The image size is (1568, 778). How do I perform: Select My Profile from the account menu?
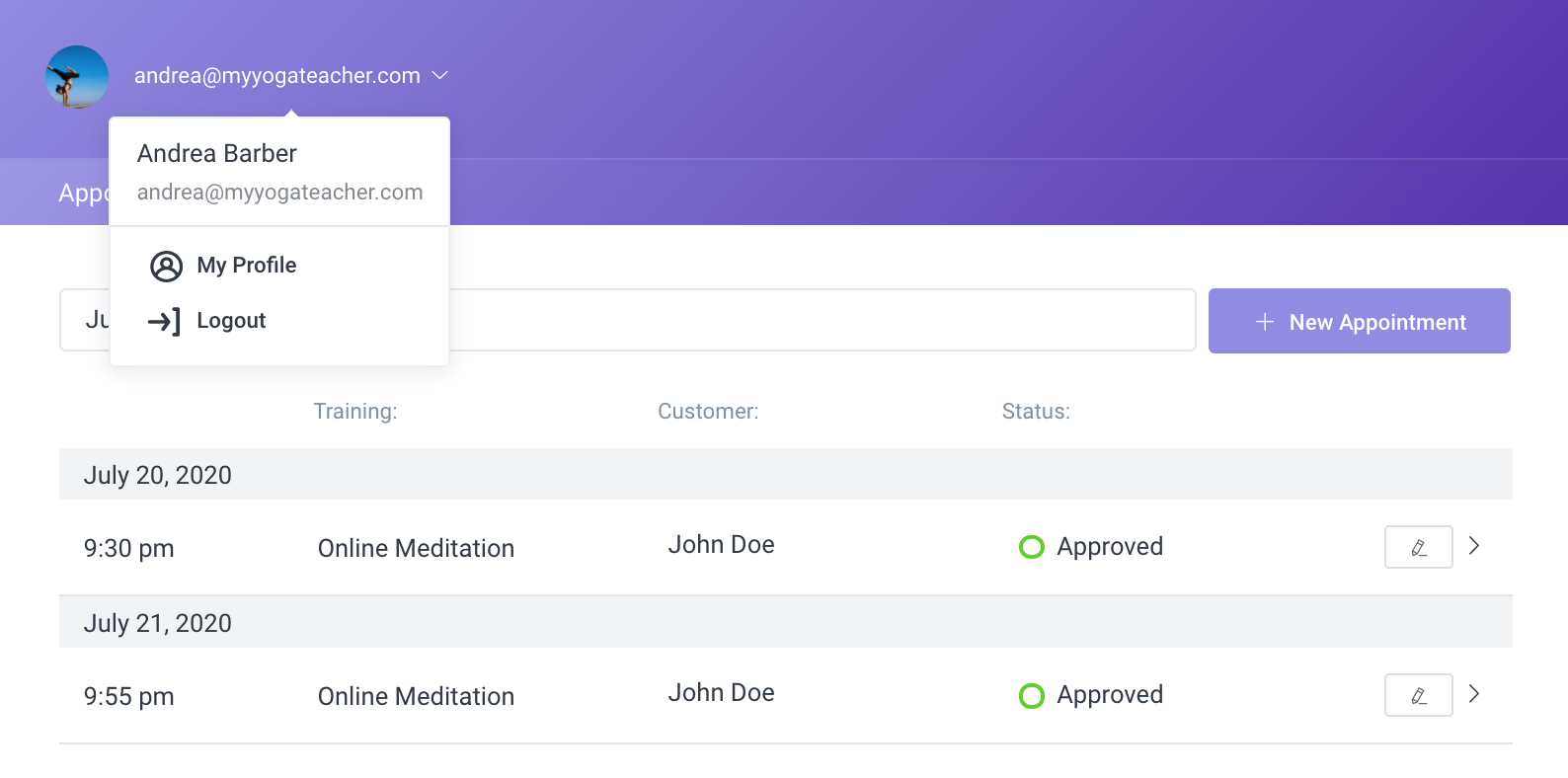[x=246, y=265]
